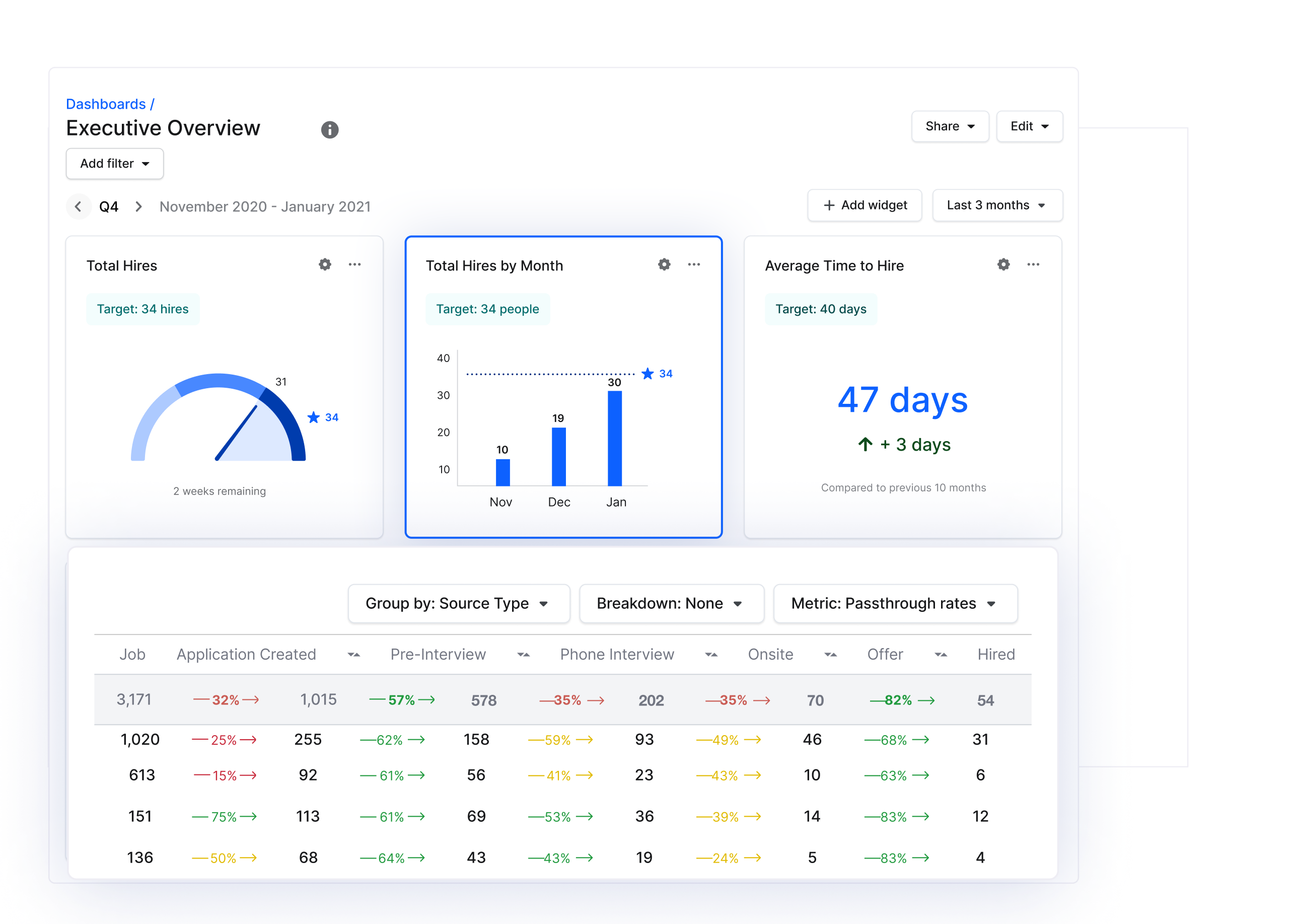This screenshot has width=1295, height=924.
Task: Go to next quarter with right chevron
Action: tap(138, 206)
